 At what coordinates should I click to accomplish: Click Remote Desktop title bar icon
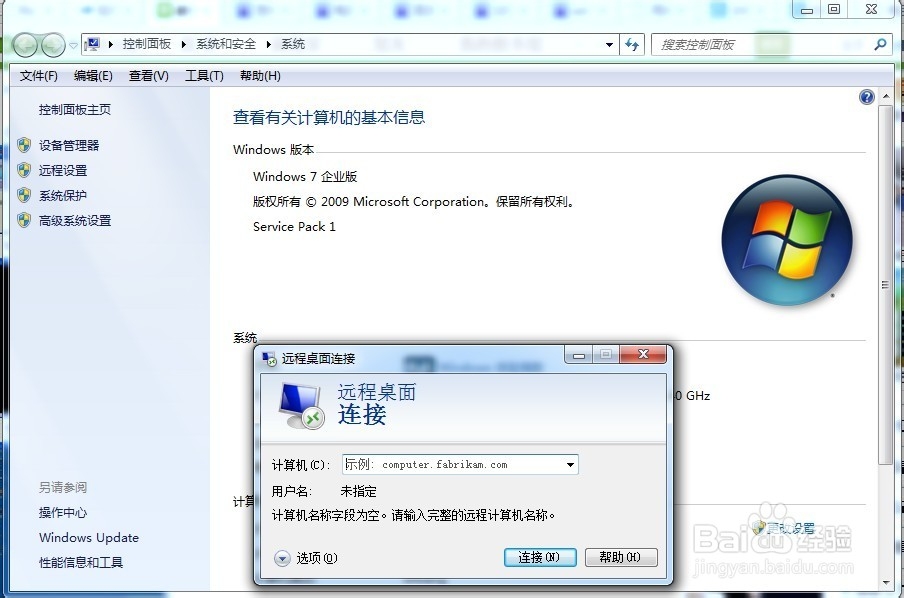(269, 359)
